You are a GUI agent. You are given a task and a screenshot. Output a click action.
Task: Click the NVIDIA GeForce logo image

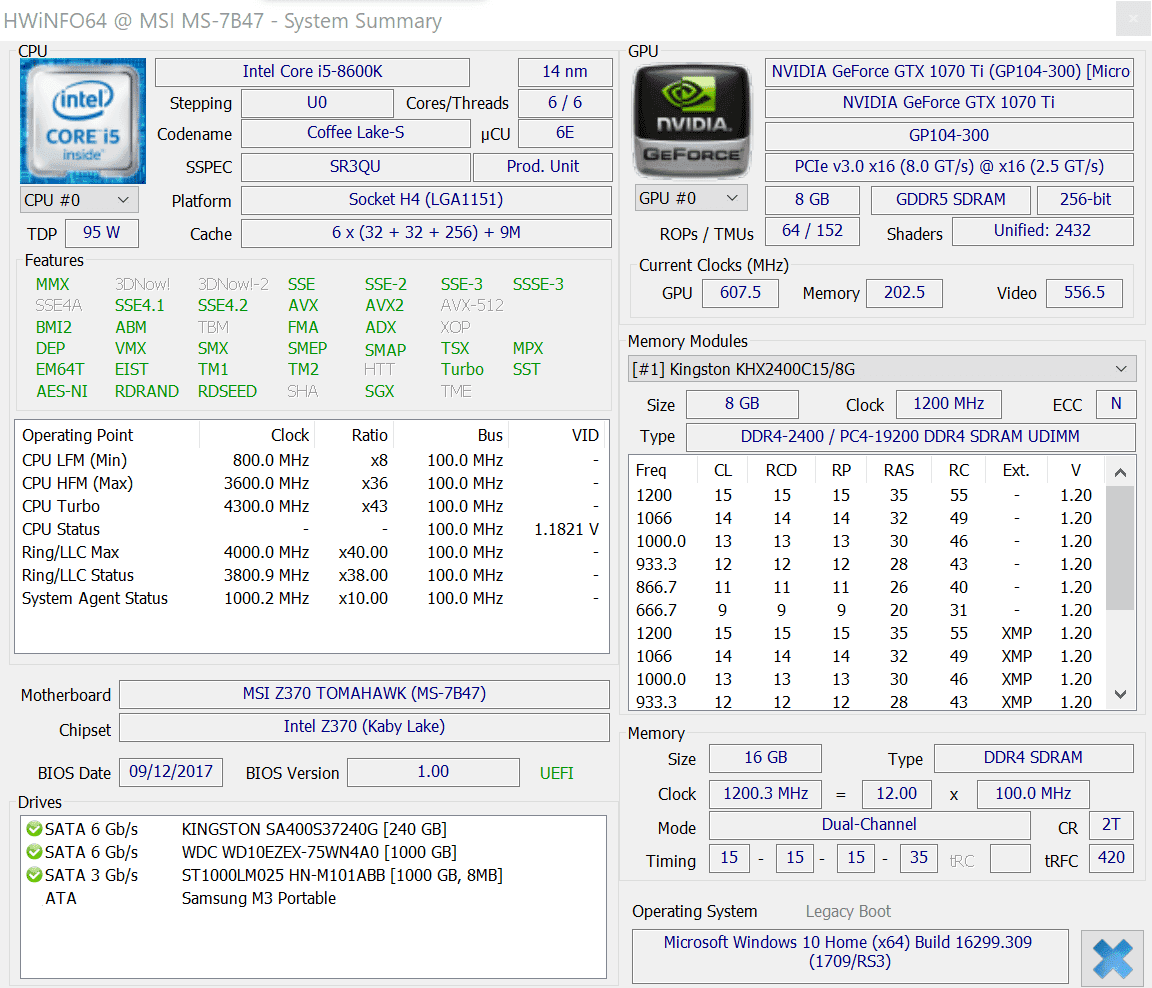click(692, 121)
